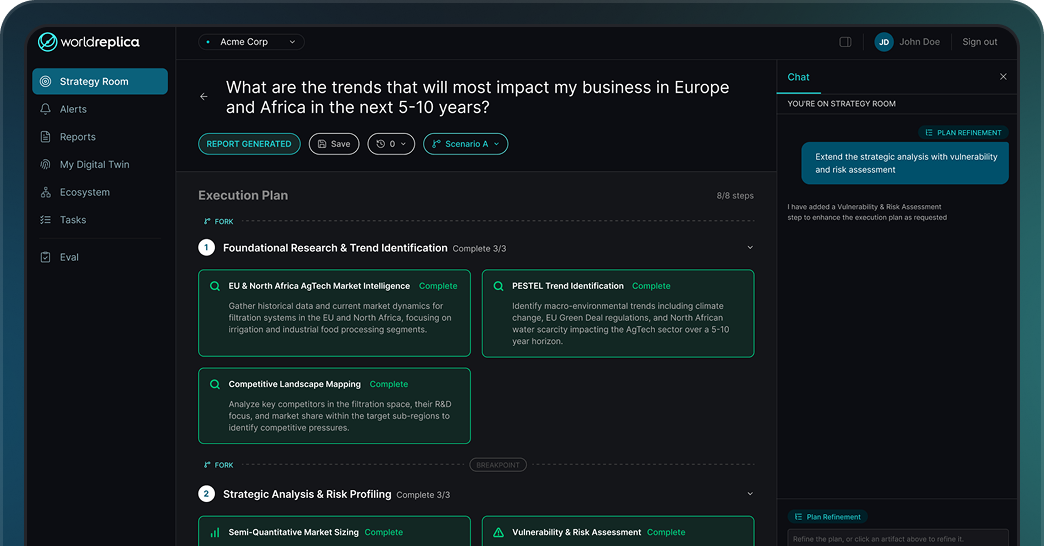1044x546 pixels.
Task: Collapse the Foundational Research step chevron
Action: 750,248
